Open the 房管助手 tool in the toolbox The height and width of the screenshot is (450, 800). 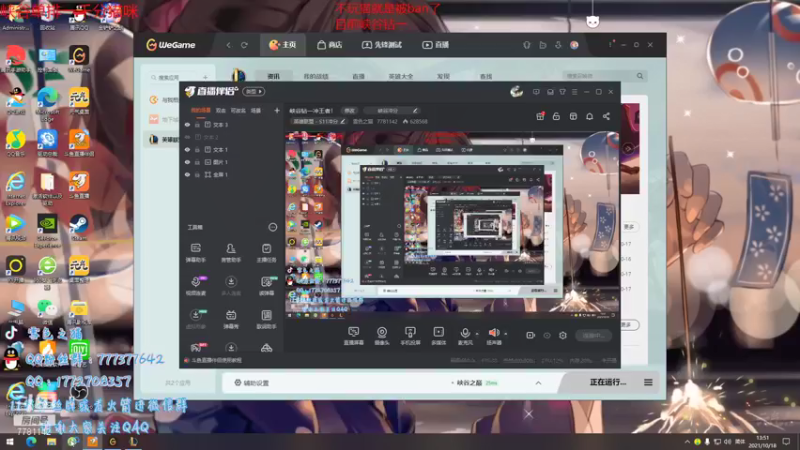coord(231,253)
